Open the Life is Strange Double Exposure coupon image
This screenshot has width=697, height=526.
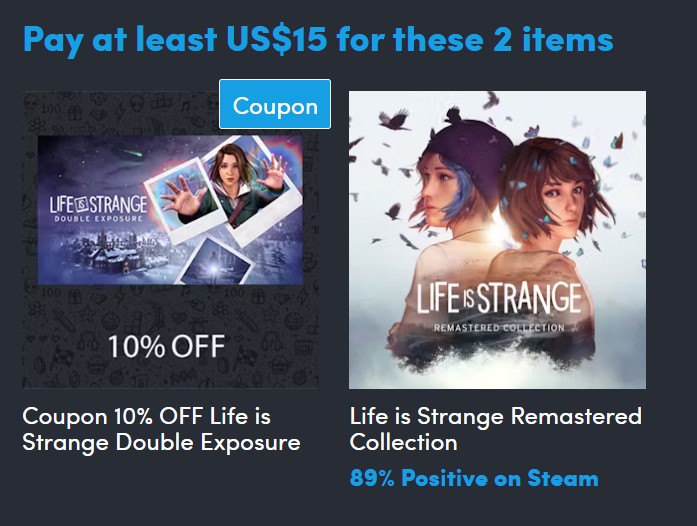coord(171,240)
